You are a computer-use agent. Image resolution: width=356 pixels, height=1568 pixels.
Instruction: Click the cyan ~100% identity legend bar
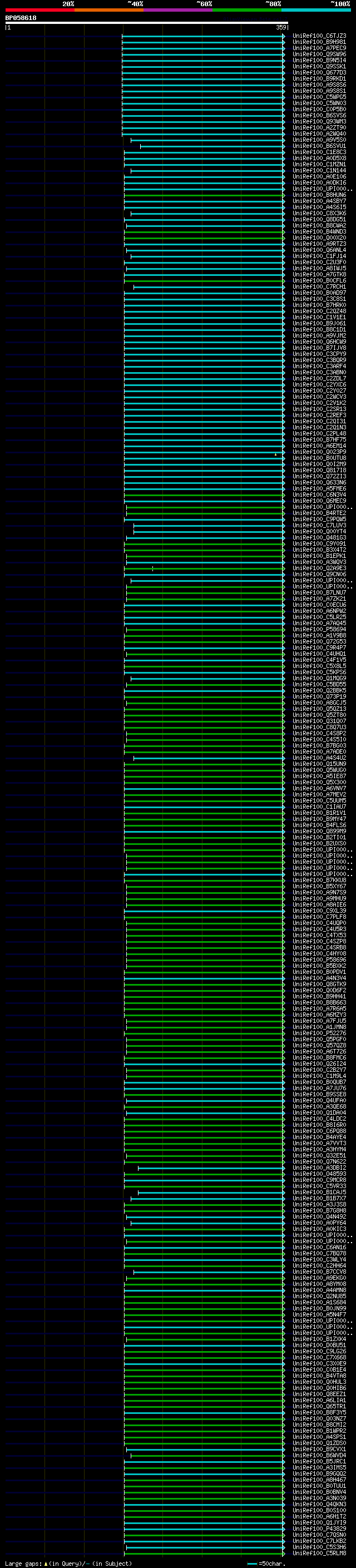(x=316, y=10)
